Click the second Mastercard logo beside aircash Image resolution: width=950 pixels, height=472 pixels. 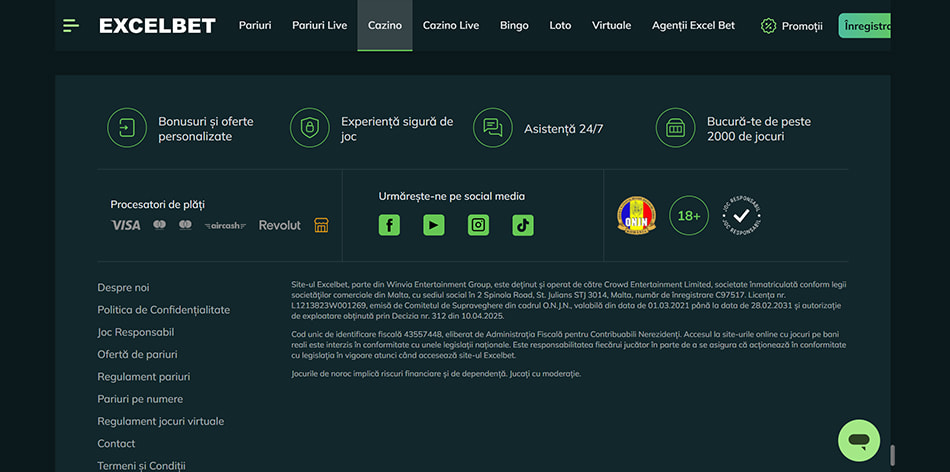(x=185, y=225)
